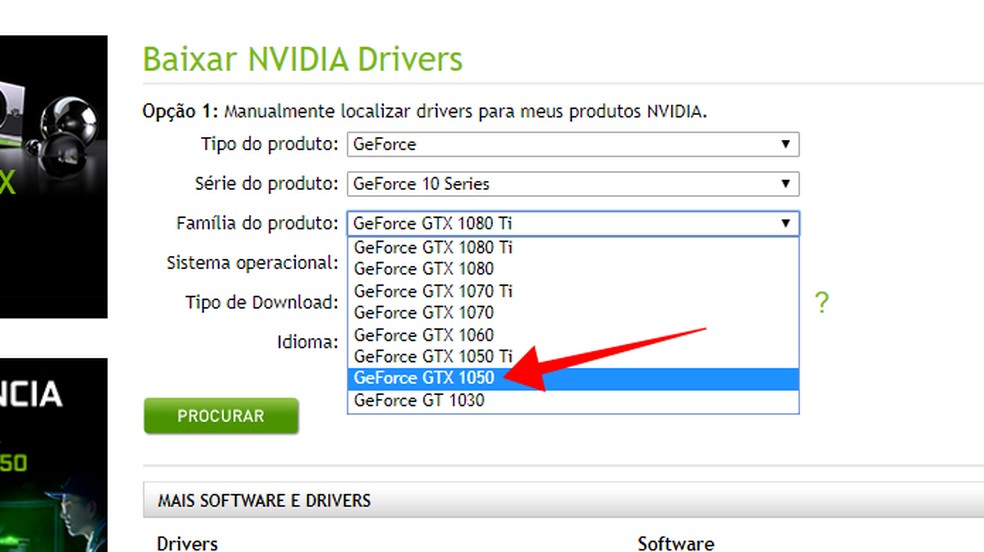The image size is (984, 552).
Task: Choose GeForce GTX 1080 from the list
Action: tap(423, 269)
